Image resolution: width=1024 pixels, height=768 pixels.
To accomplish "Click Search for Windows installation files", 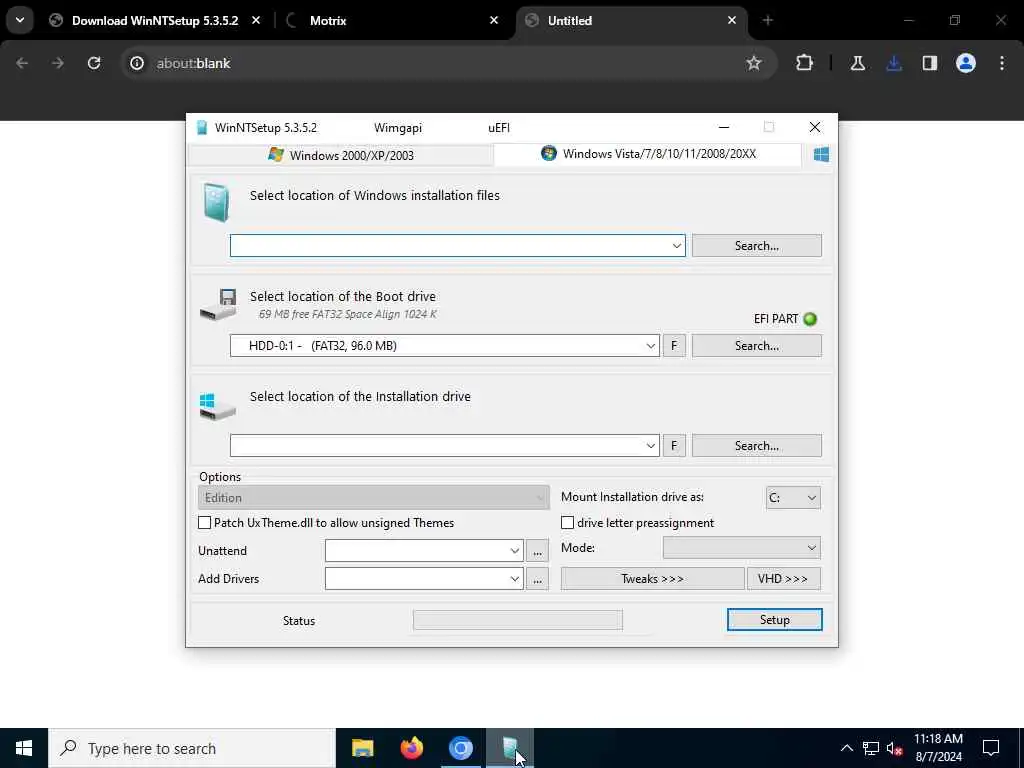I will point(757,246).
